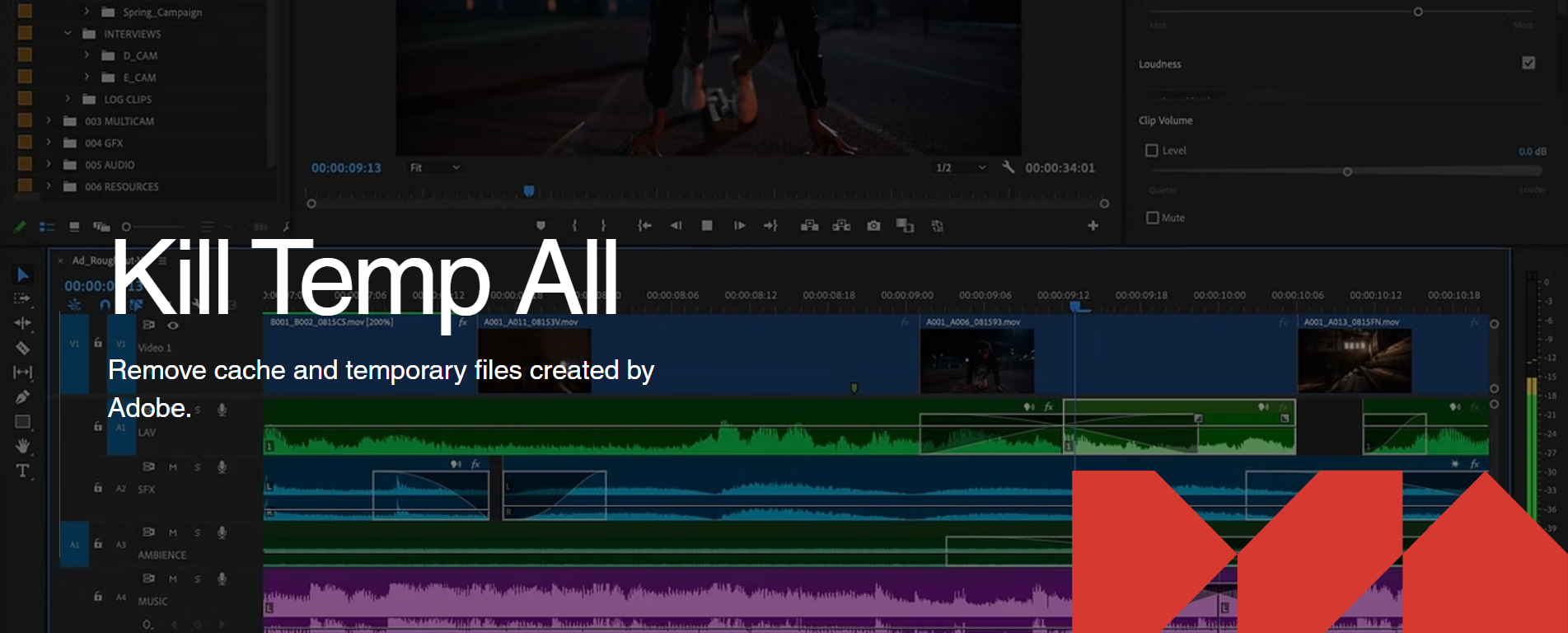Click the Add Marker icon in monitor controls

[x=541, y=226]
